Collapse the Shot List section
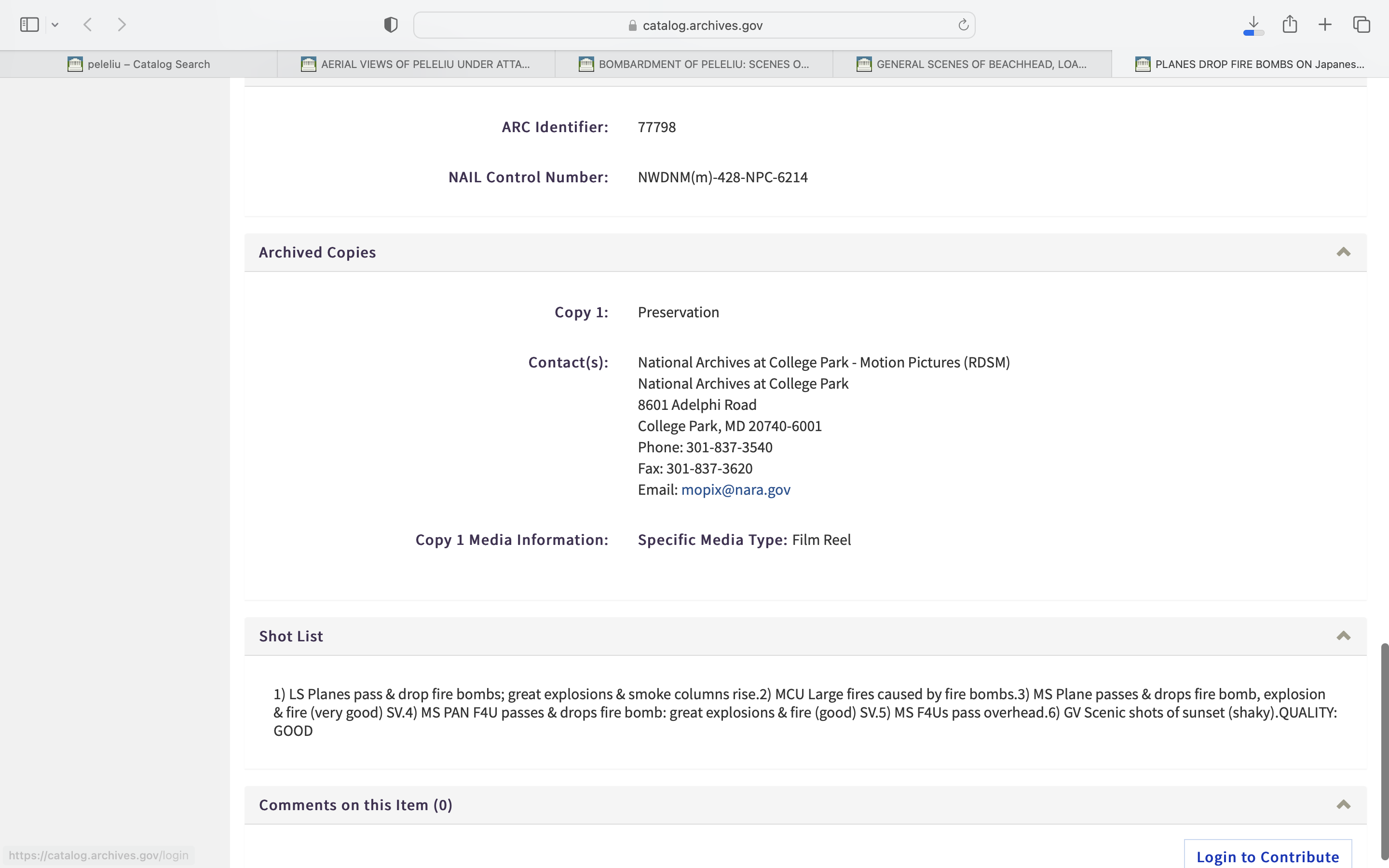Viewport: 1389px width, 868px height. coord(1343,636)
